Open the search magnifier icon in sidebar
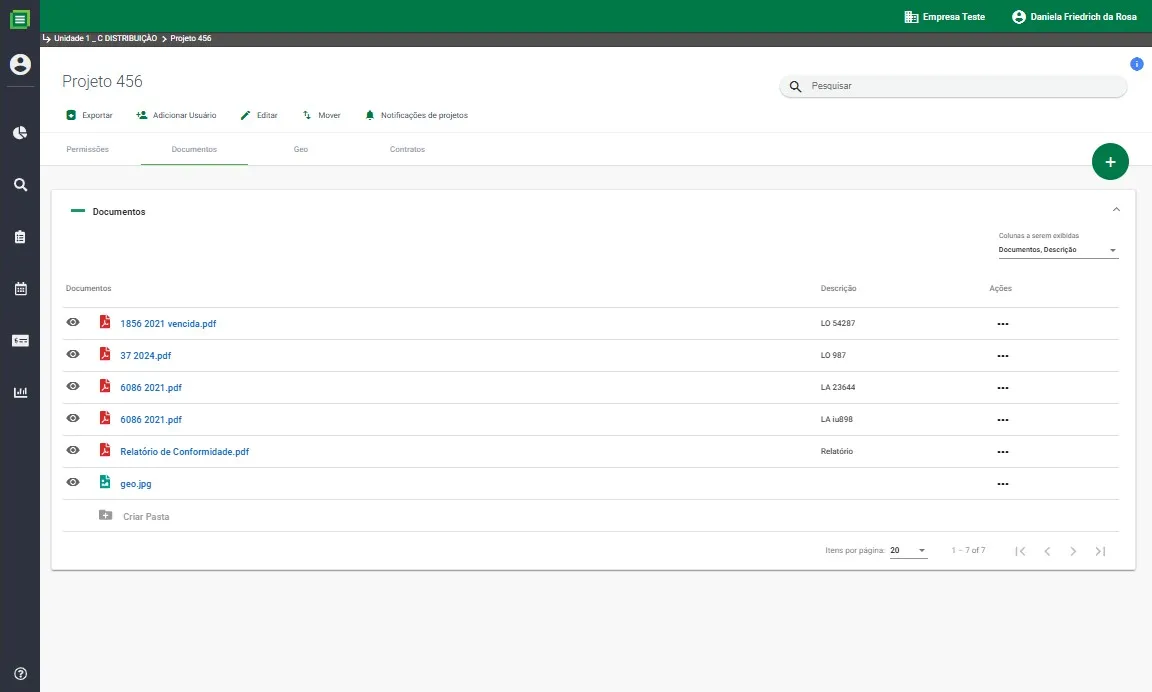 (x=21, y=185)
